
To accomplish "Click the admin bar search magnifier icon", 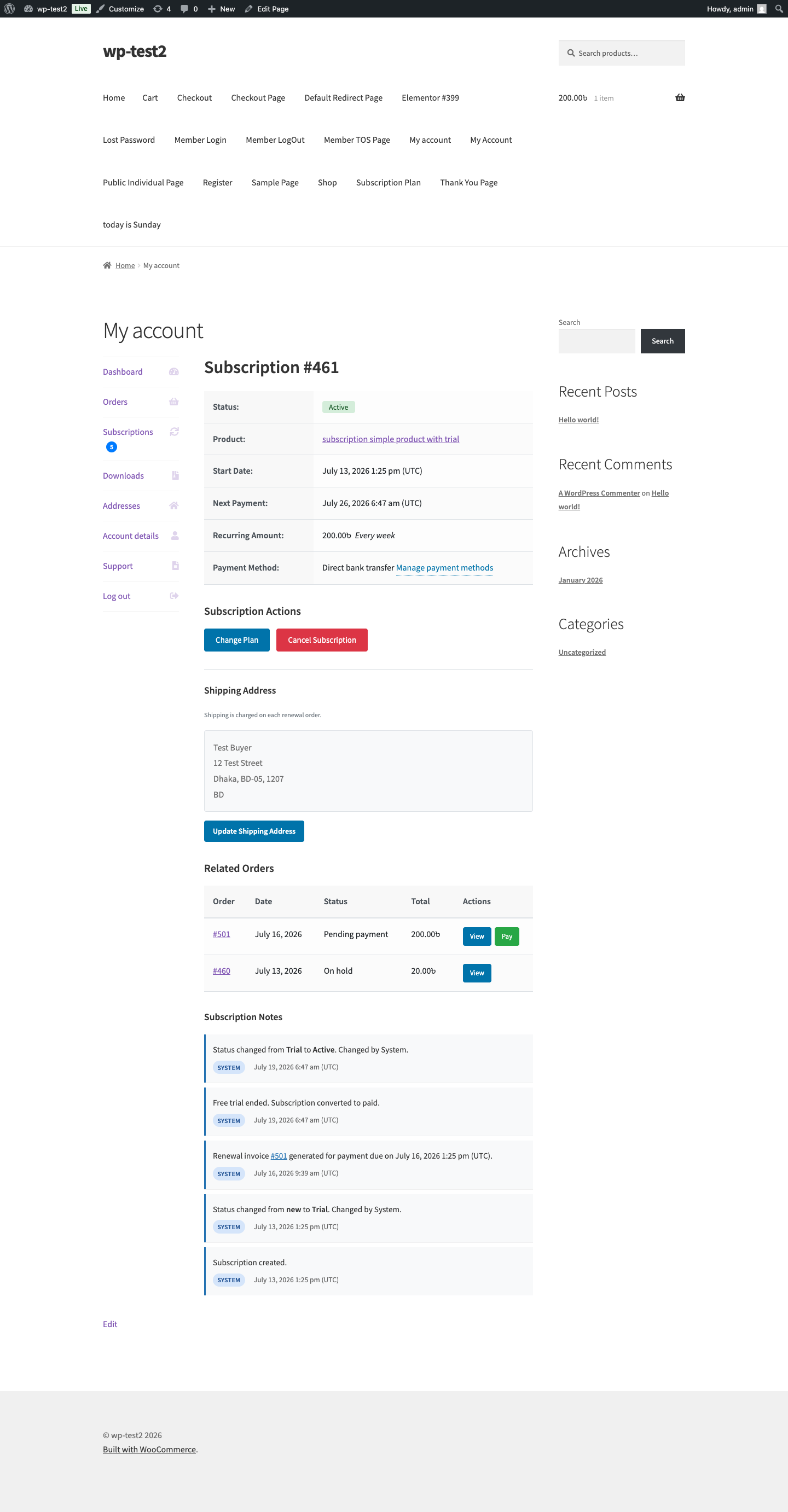I will coord(779,9).
